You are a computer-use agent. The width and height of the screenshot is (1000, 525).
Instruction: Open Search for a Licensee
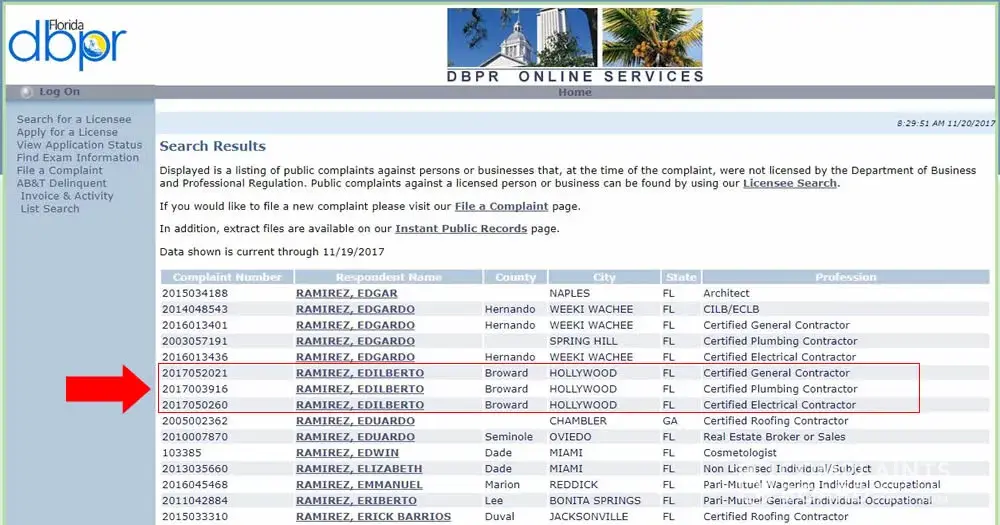[x=74, y=119]
